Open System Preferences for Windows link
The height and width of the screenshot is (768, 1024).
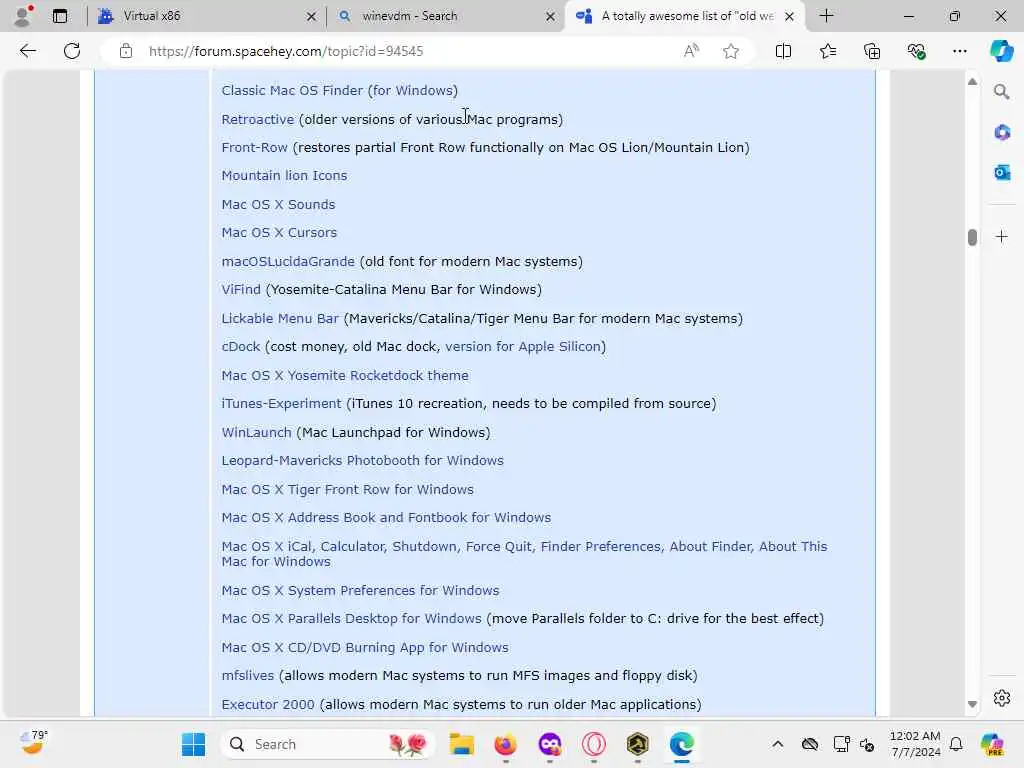(x=360, y=590)
